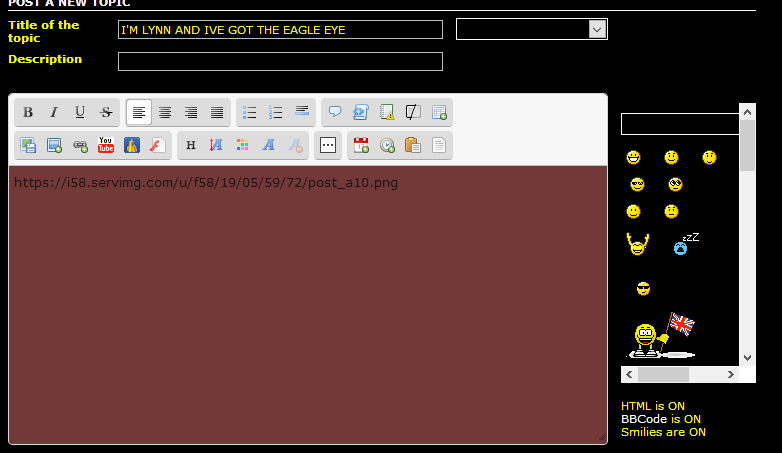Insert the cheering arms-up smiley
Viewport: 782px width, 453px height.
point(637,244)
